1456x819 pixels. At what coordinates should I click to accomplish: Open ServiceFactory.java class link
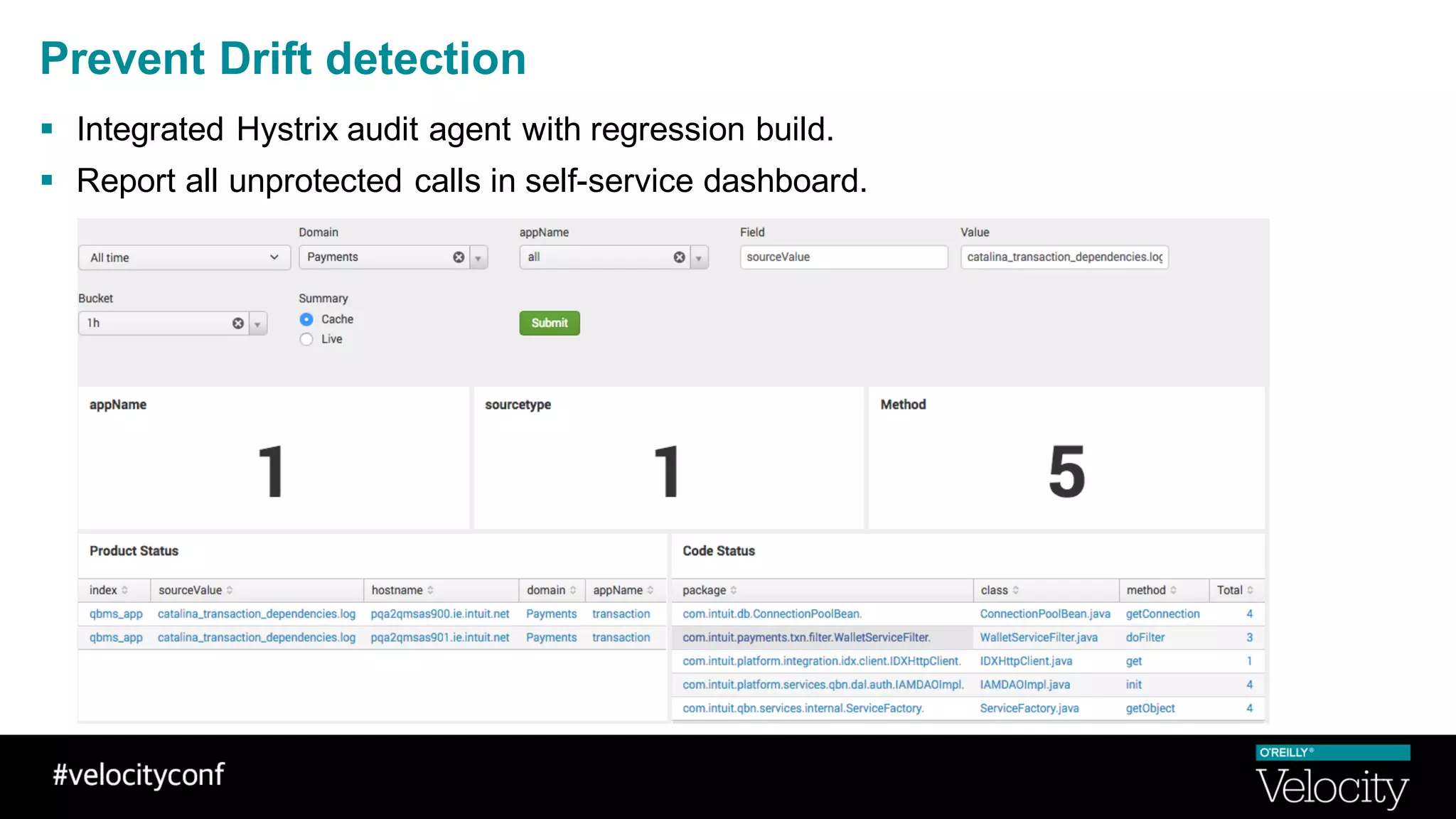1029,708
